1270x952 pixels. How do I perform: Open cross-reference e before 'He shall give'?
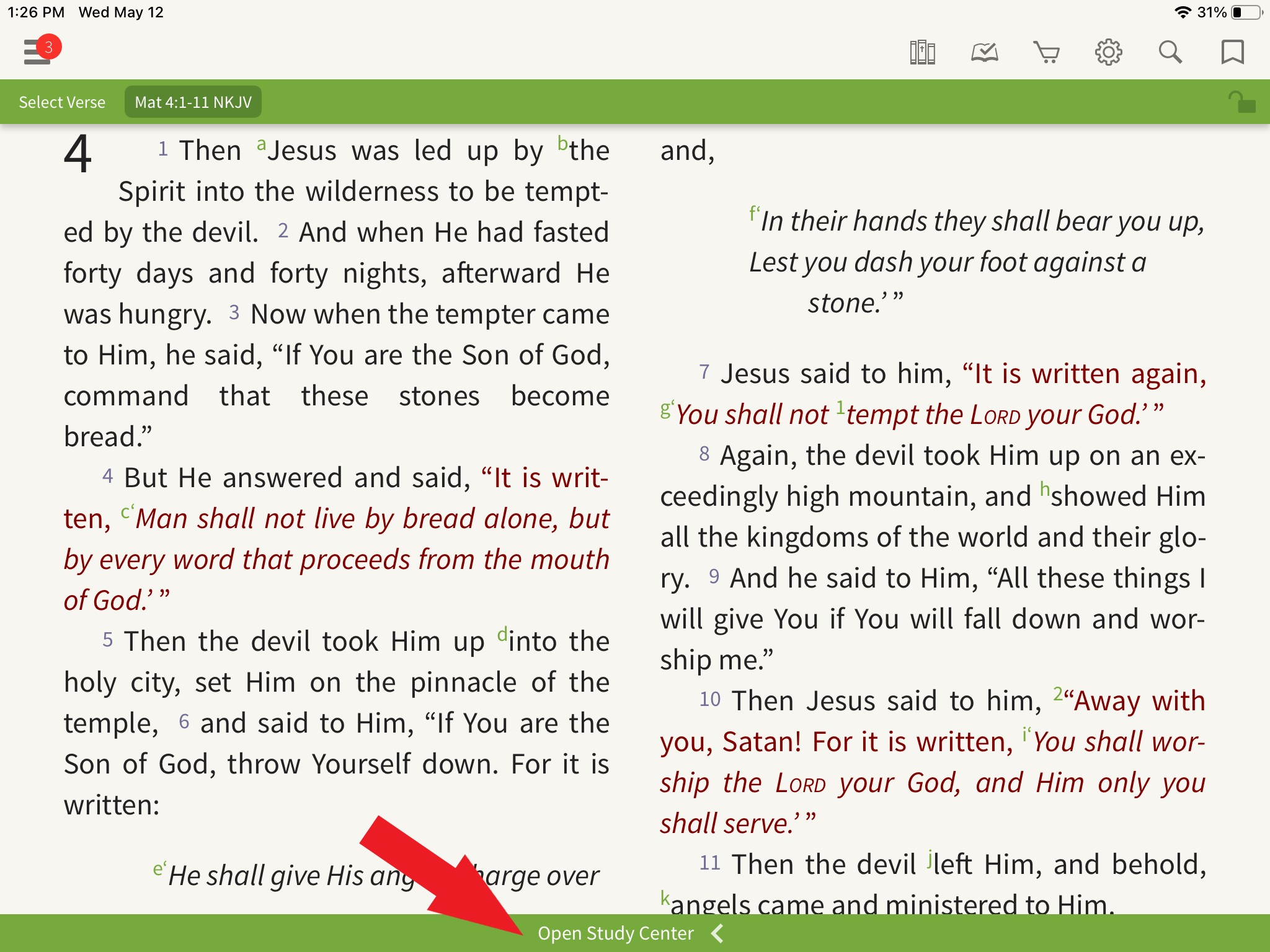(x=160, y=869)
